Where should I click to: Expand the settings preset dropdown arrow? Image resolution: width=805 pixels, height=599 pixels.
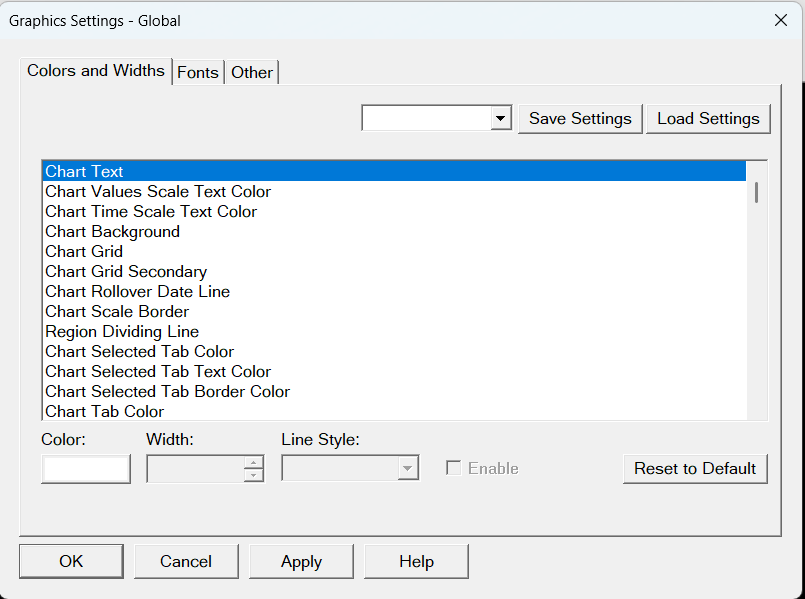501,119
